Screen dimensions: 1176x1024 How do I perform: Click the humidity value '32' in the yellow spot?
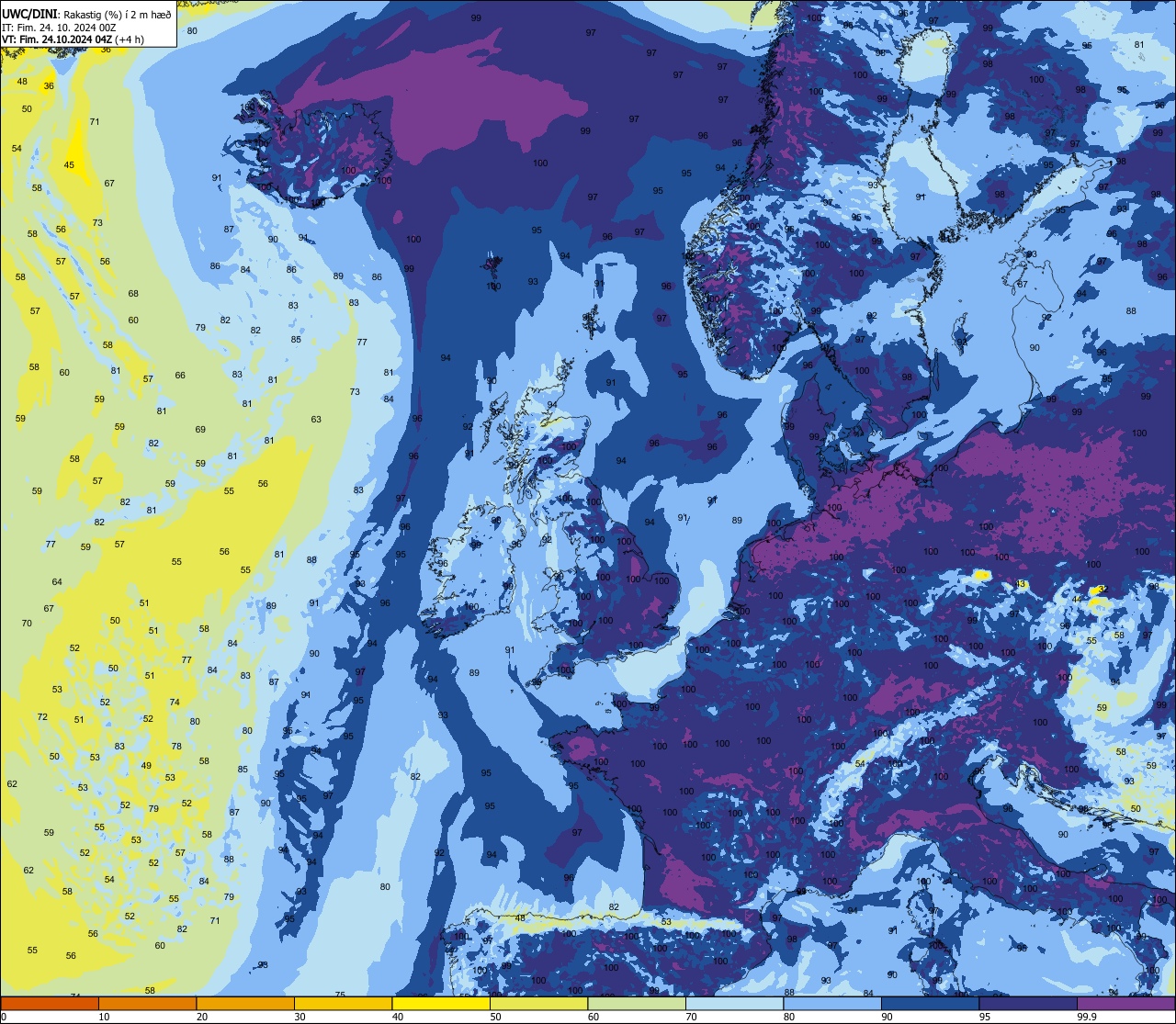tap(1102, 590)
